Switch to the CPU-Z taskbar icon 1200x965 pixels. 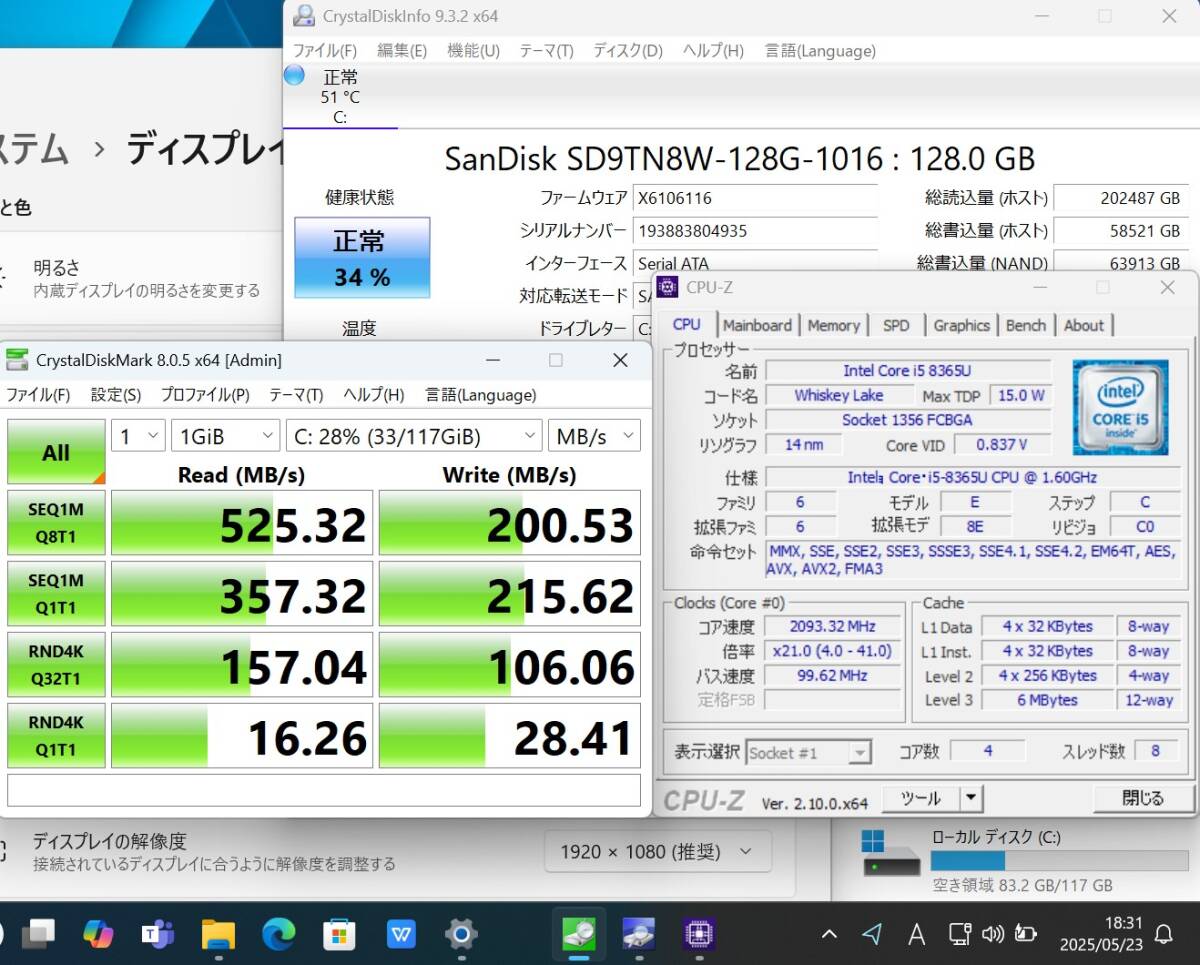tap(699, 934)
